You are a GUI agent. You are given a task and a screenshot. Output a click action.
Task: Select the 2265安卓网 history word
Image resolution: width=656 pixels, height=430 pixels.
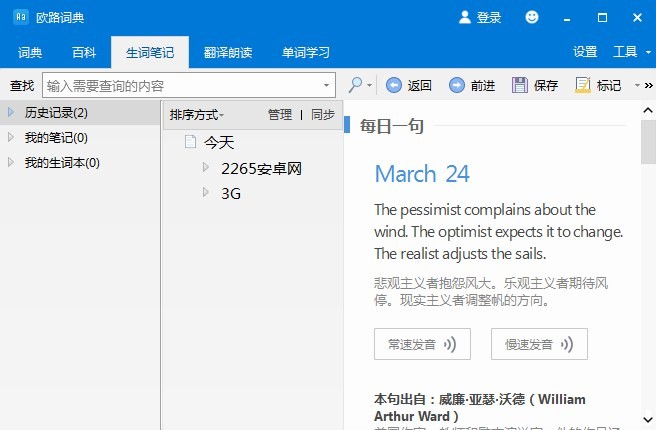[x=261, y=169]
